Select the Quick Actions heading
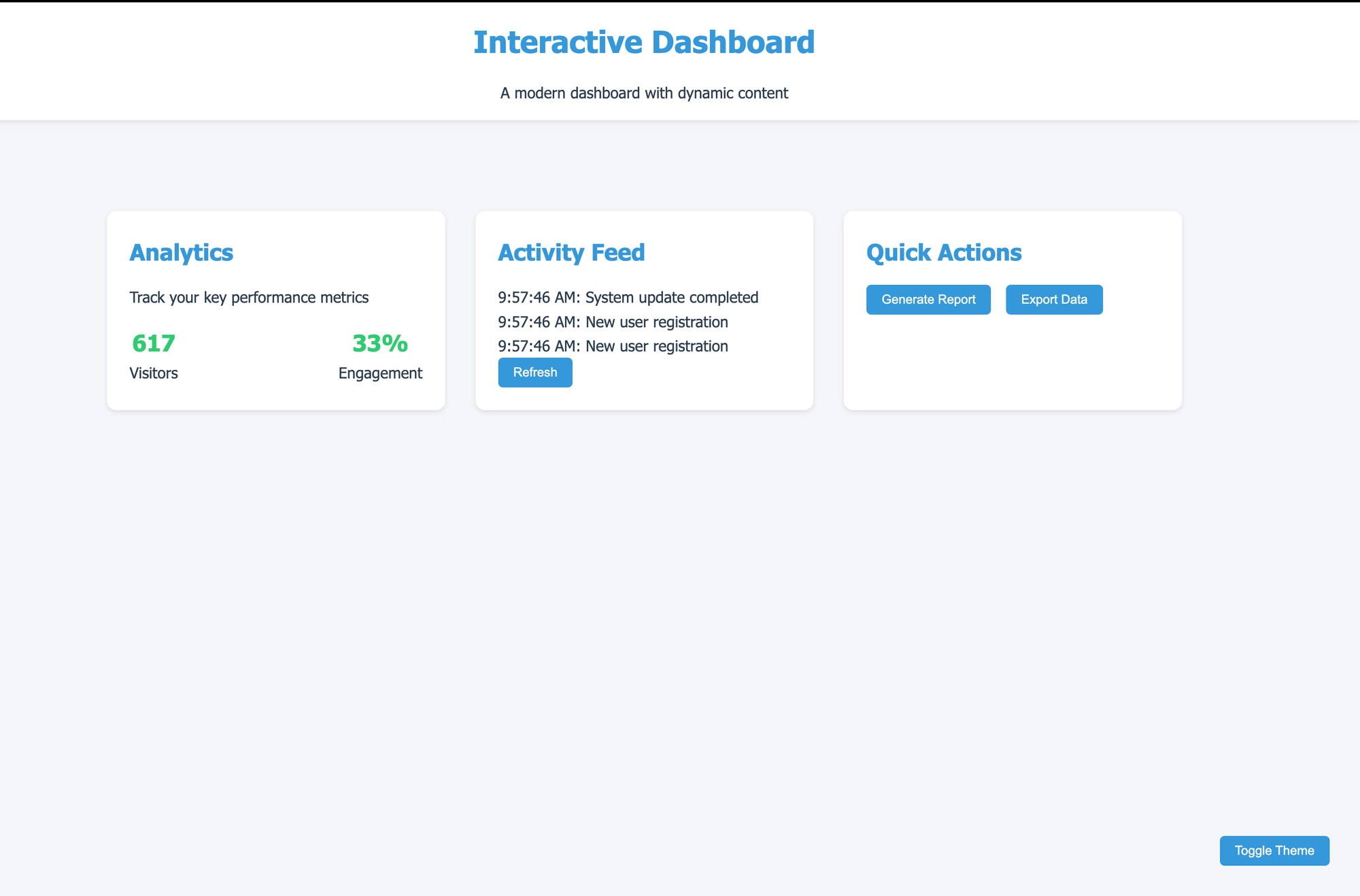The width and height of the screenshot is (1360, 896). click(x=943, y=252)
